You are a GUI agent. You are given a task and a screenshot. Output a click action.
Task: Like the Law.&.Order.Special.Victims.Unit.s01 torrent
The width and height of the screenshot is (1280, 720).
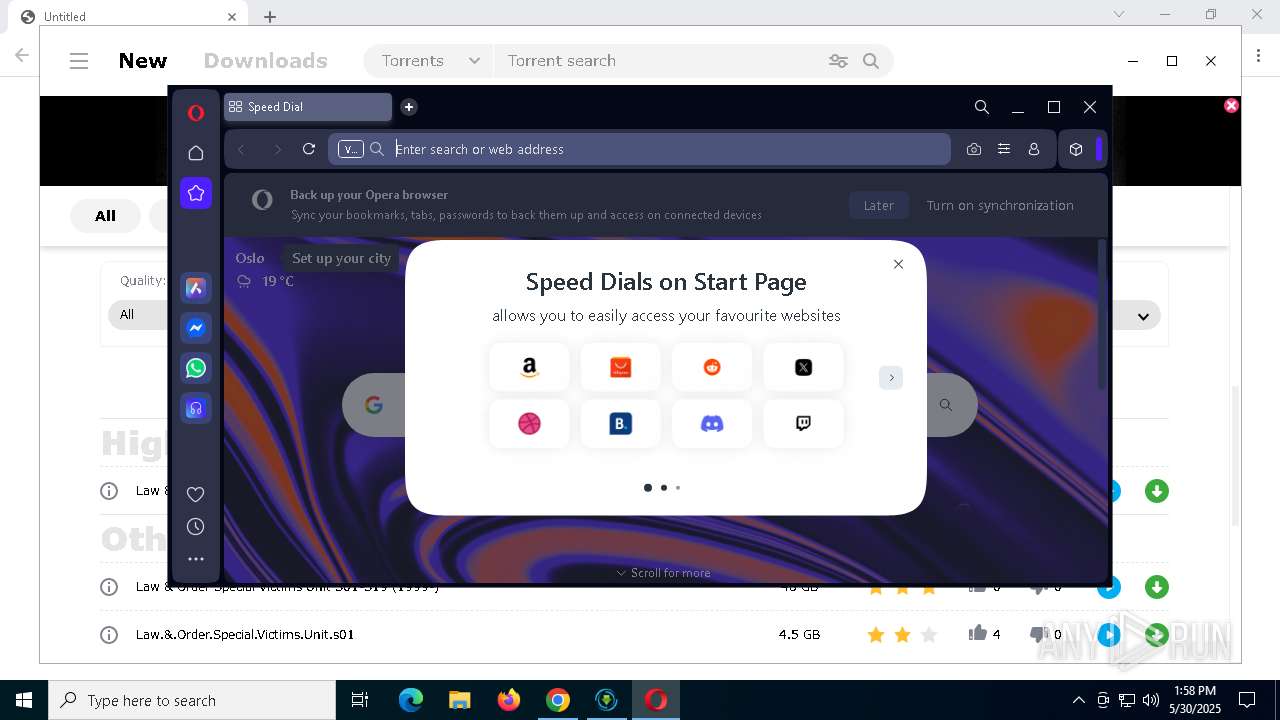tap(978, 633)
